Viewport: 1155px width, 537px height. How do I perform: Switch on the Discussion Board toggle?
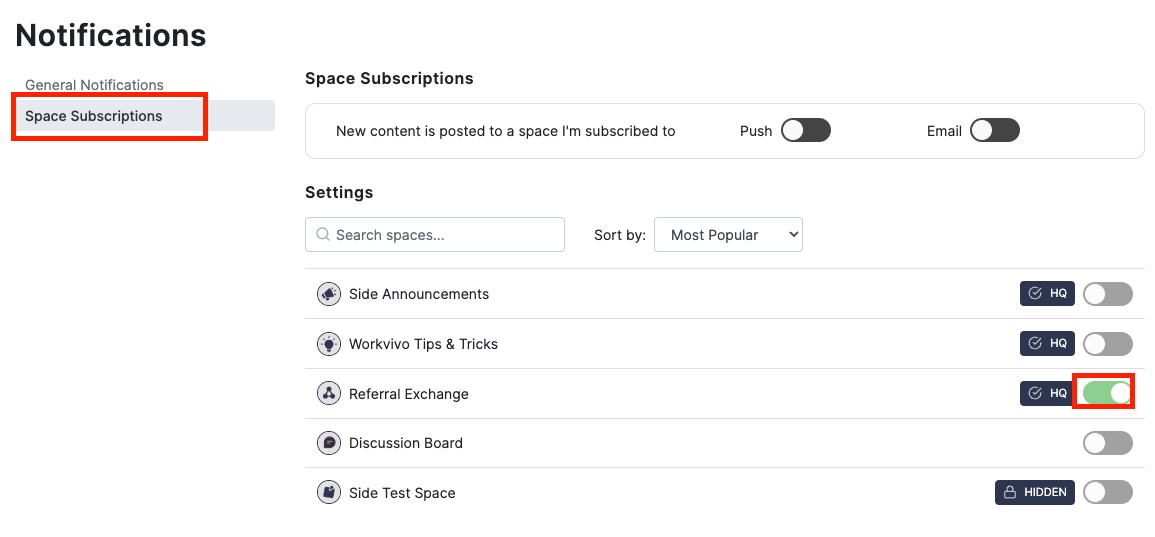[1108, 443]
